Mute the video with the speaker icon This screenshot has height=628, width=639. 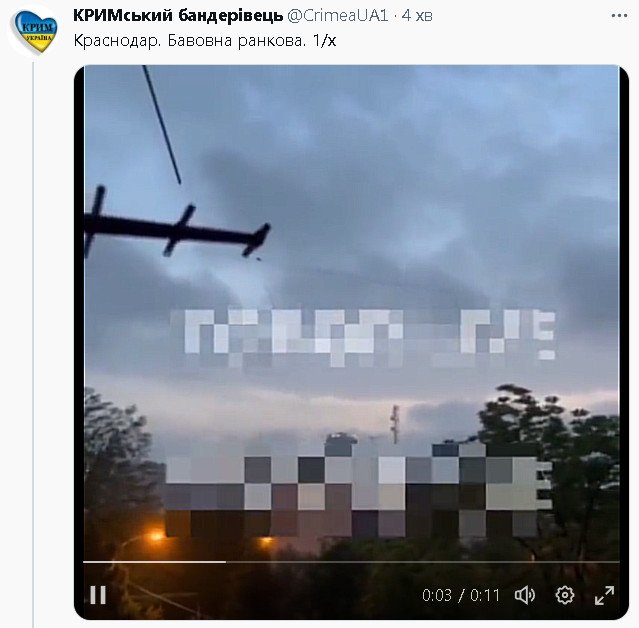pos(525,595)
